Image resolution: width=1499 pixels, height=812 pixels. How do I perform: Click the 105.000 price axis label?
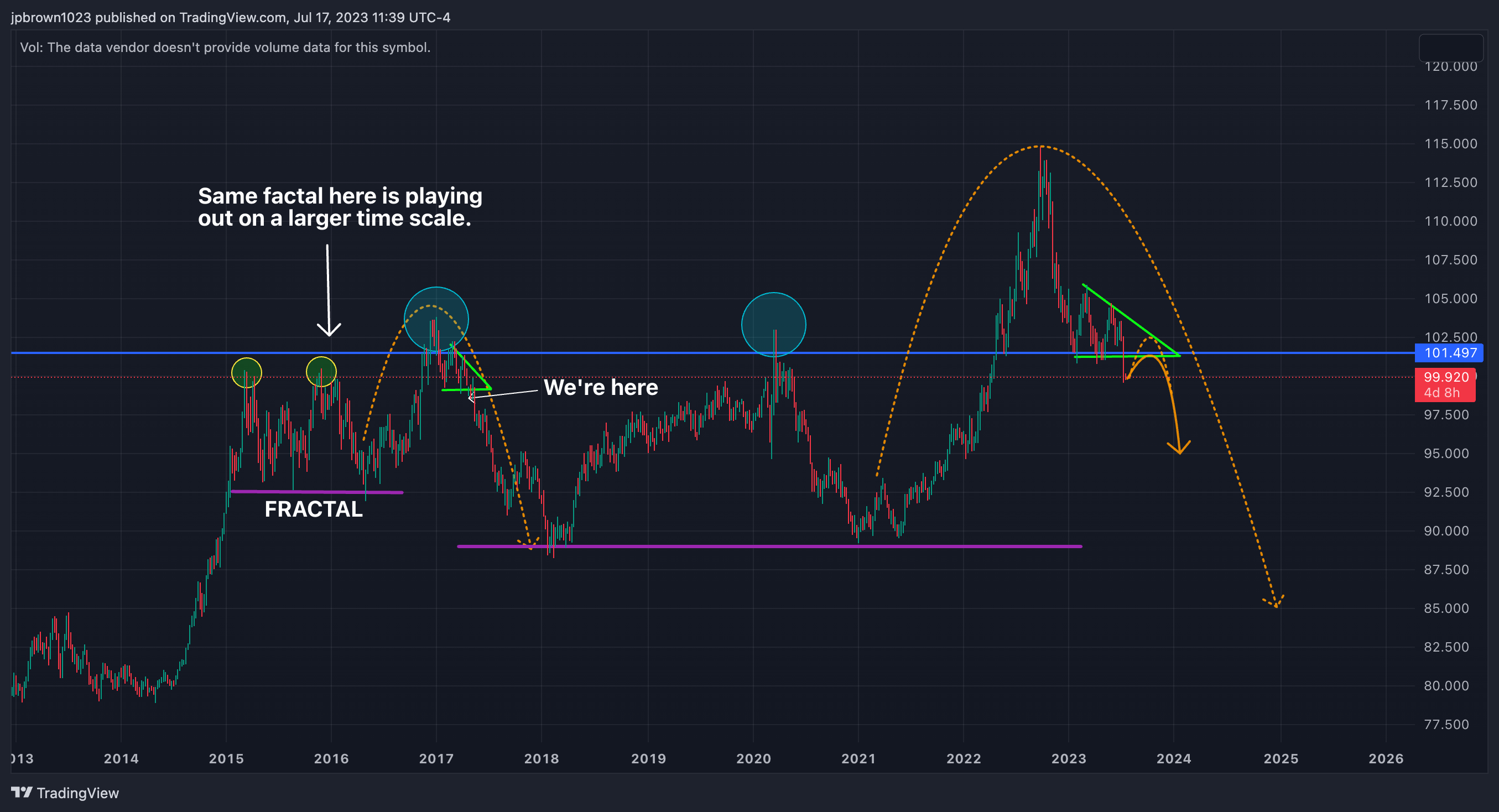1450,298
